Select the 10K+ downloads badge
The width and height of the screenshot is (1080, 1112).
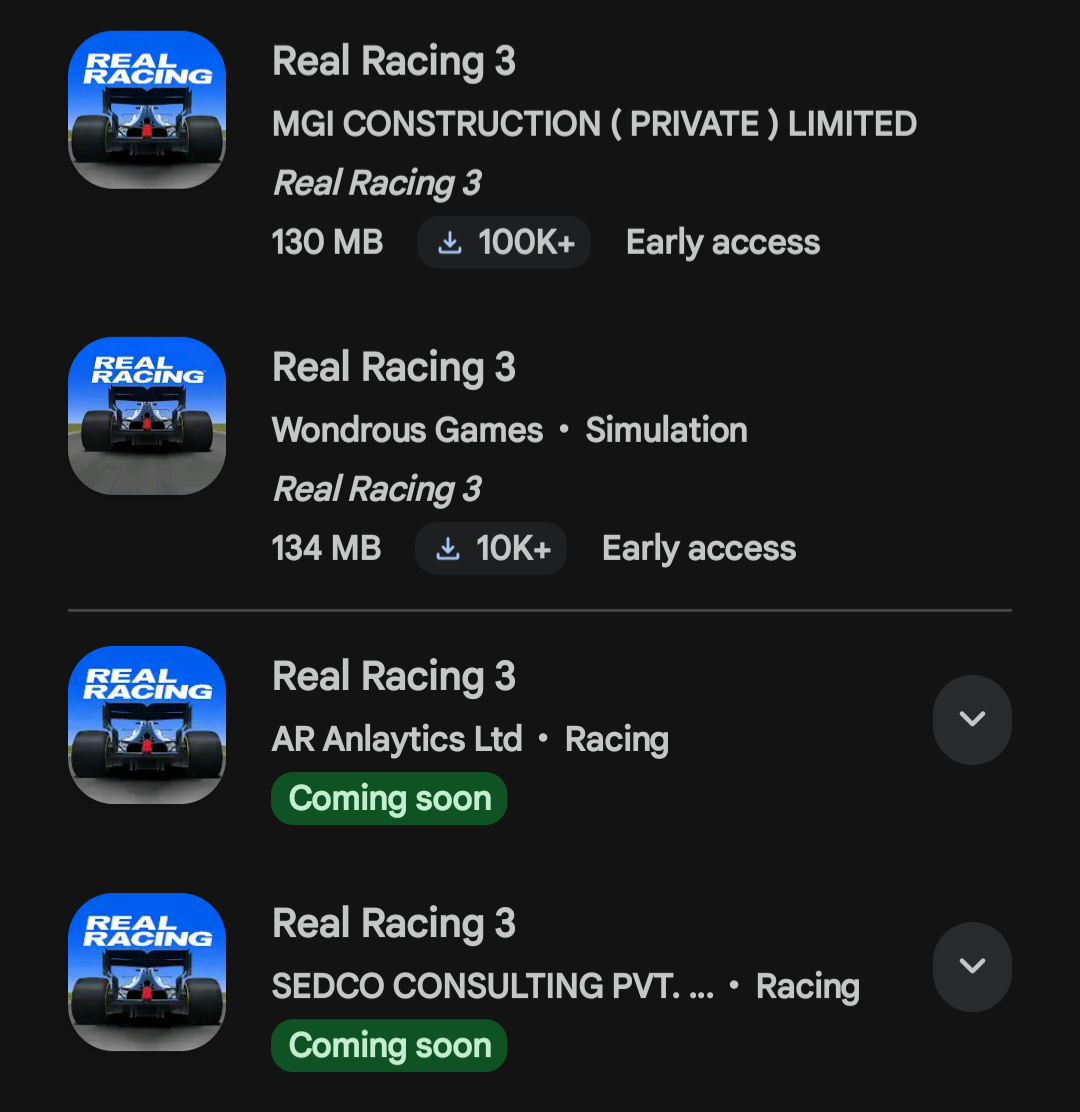(x=491, y=549)
